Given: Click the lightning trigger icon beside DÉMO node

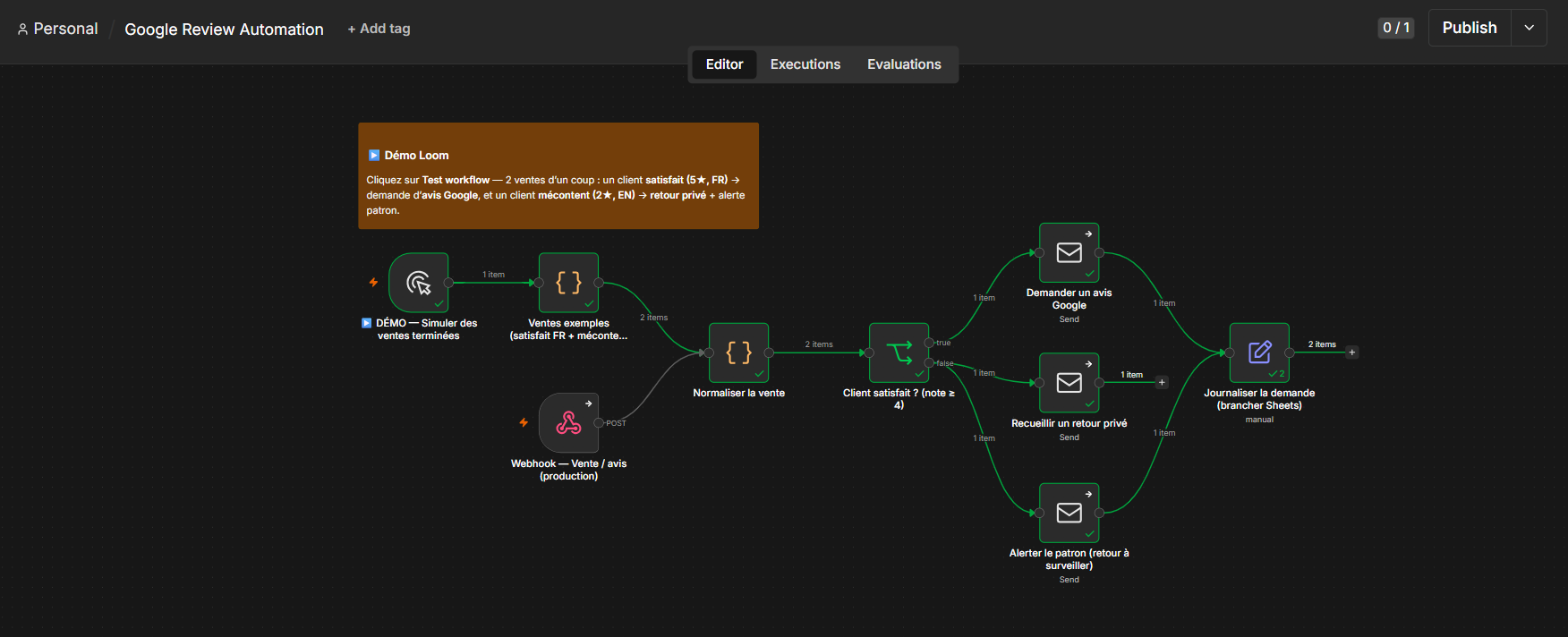Looking at the screenshot, I should [373, 283].
